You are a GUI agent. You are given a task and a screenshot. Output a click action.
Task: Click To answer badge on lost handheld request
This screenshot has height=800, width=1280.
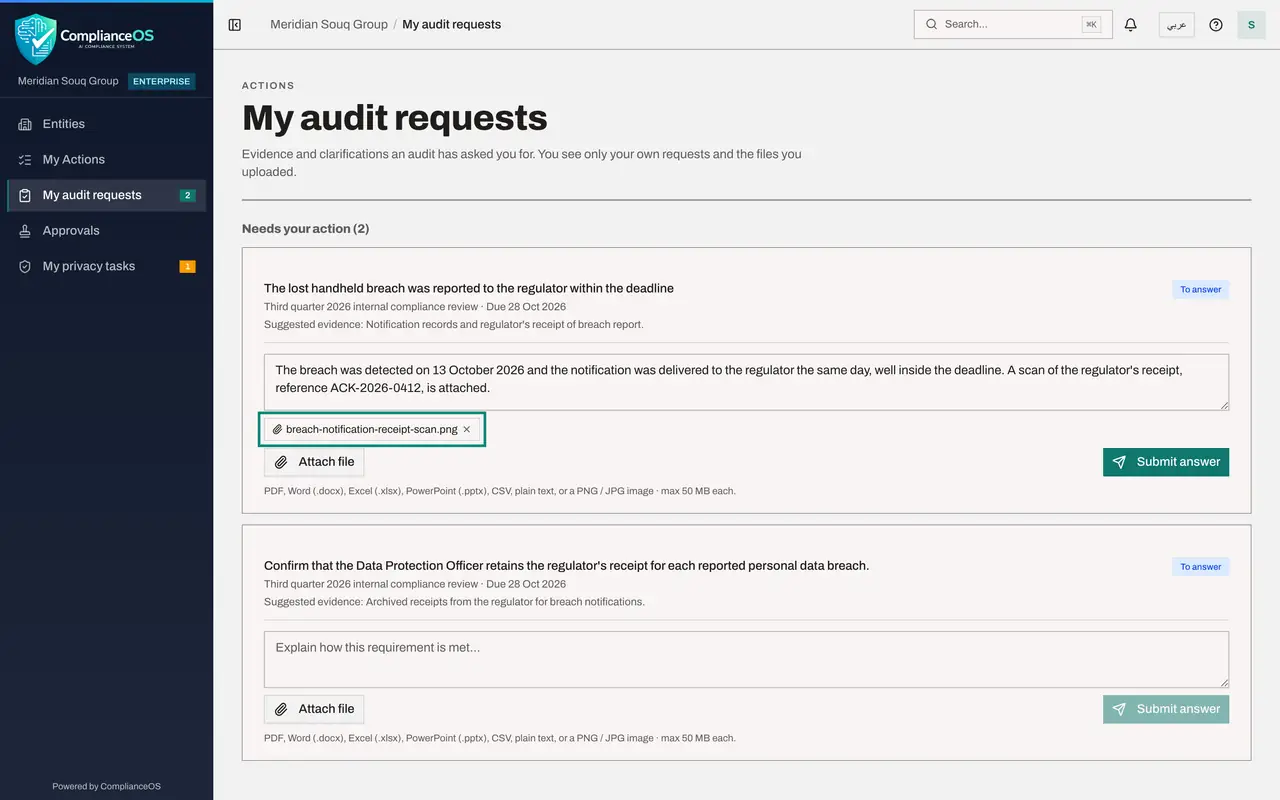point(1200,289)
